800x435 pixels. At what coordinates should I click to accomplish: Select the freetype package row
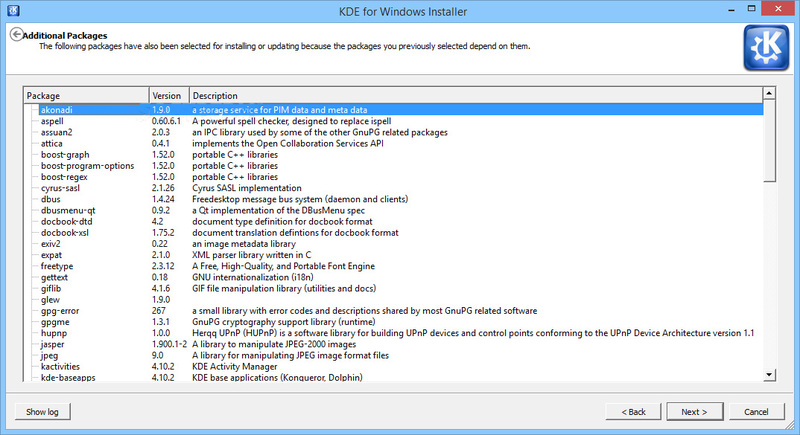[401, 266]
